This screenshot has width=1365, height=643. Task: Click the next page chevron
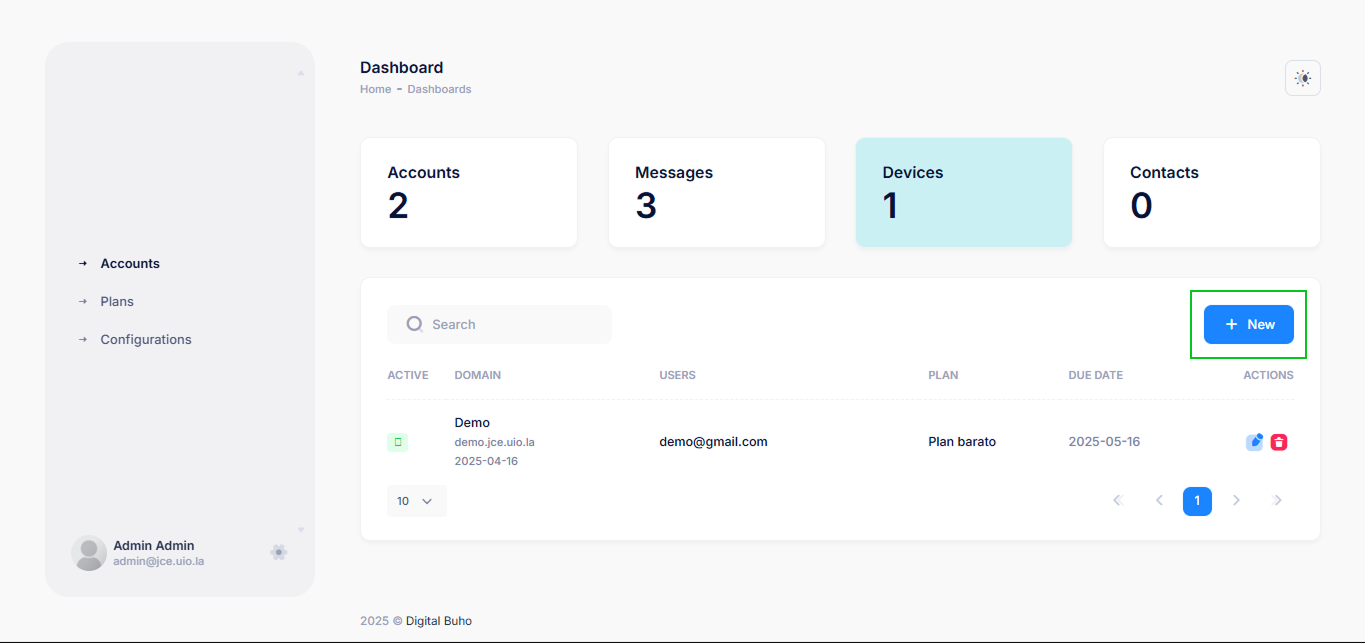pos(1236,500)
